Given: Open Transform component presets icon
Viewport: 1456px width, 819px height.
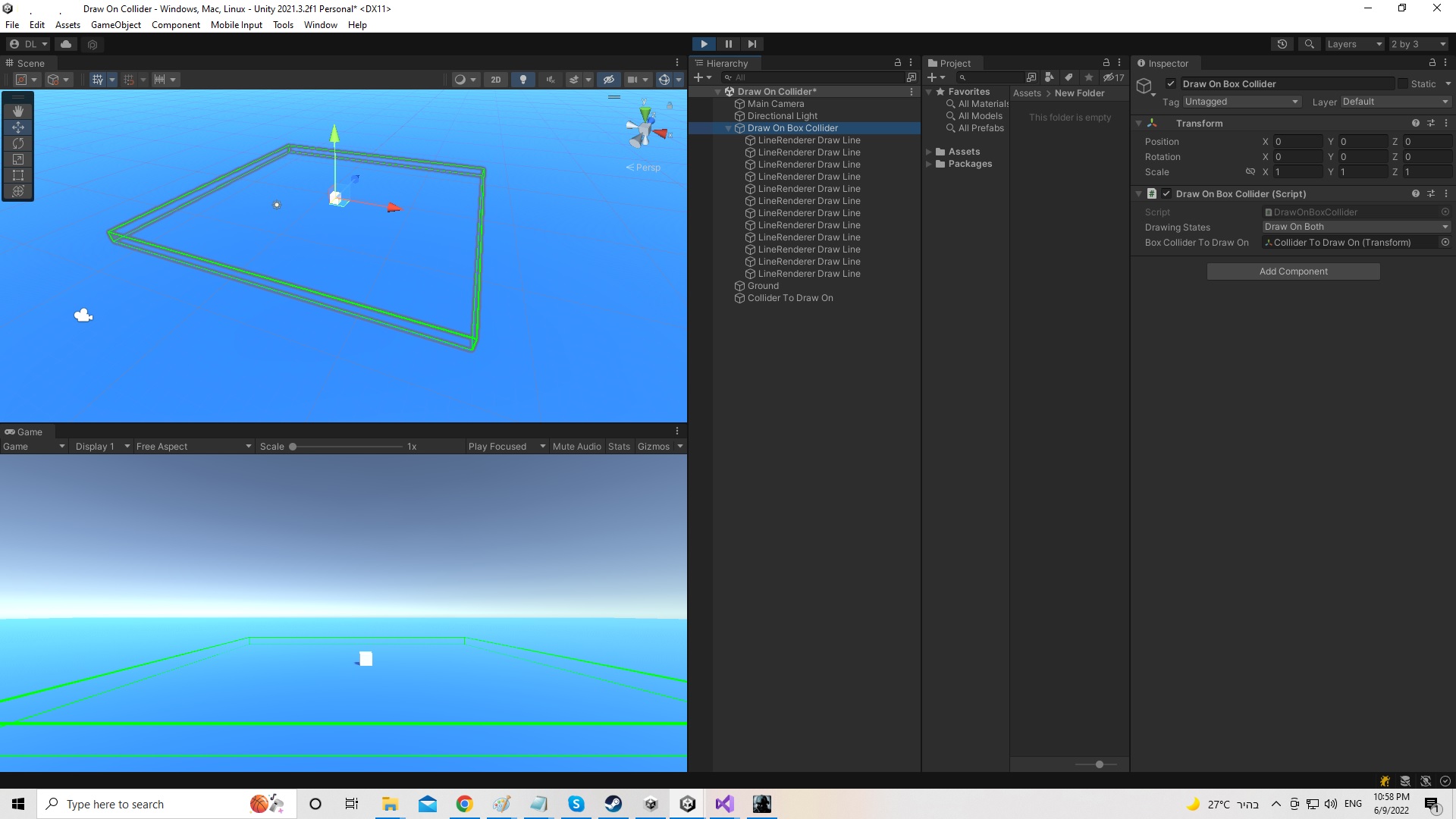Looking at the screenshot, I should pos(1431,123).
